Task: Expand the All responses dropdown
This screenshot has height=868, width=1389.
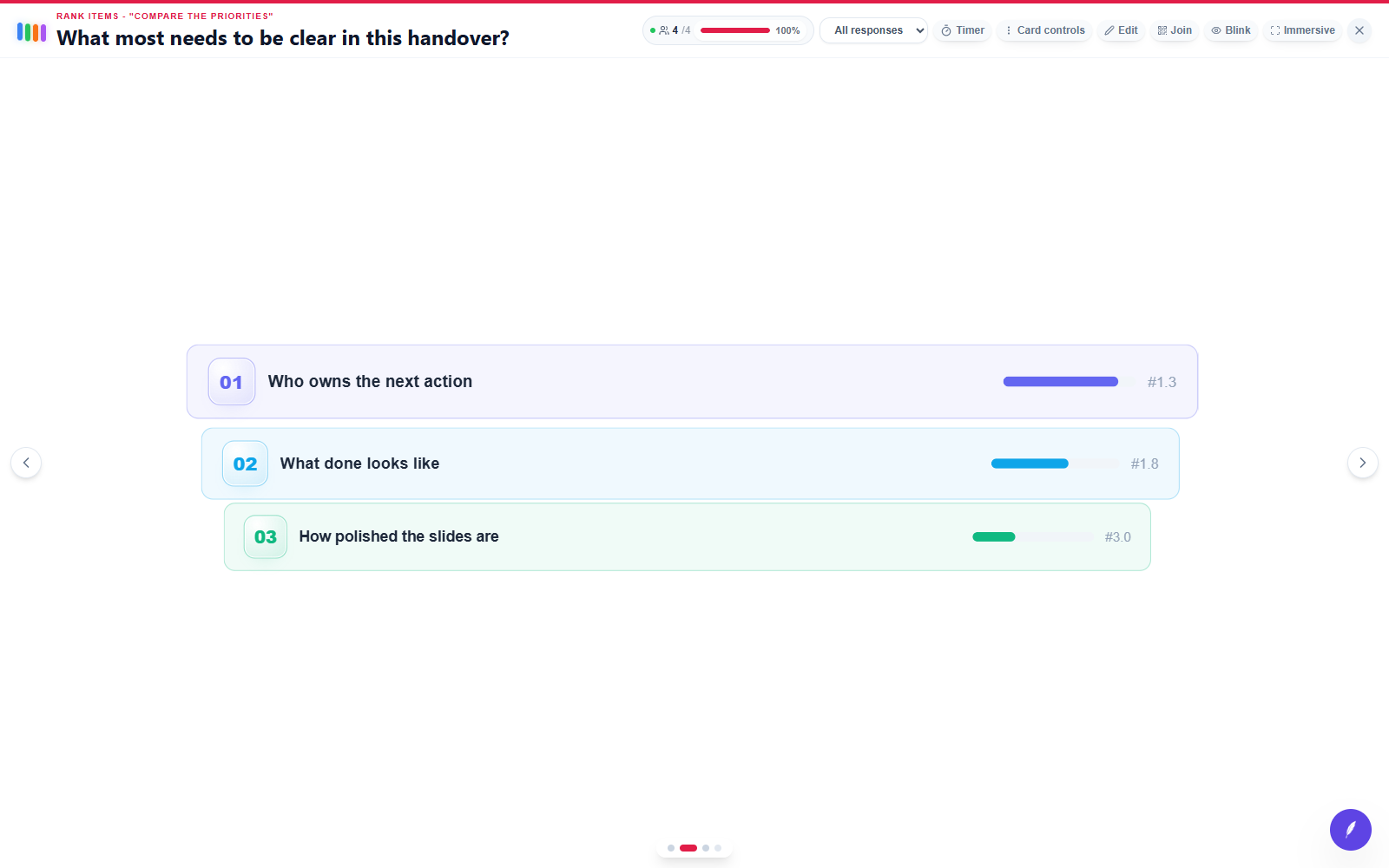Action: click(x=874, y=30)
